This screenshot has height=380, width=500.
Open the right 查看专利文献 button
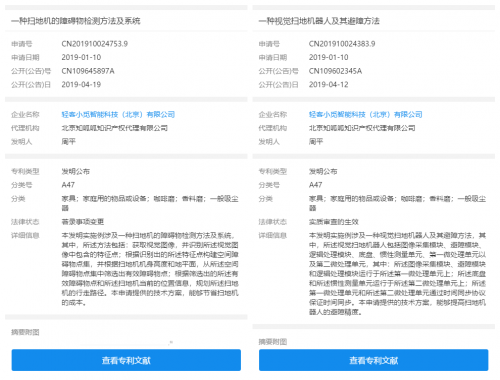(373, 360)
